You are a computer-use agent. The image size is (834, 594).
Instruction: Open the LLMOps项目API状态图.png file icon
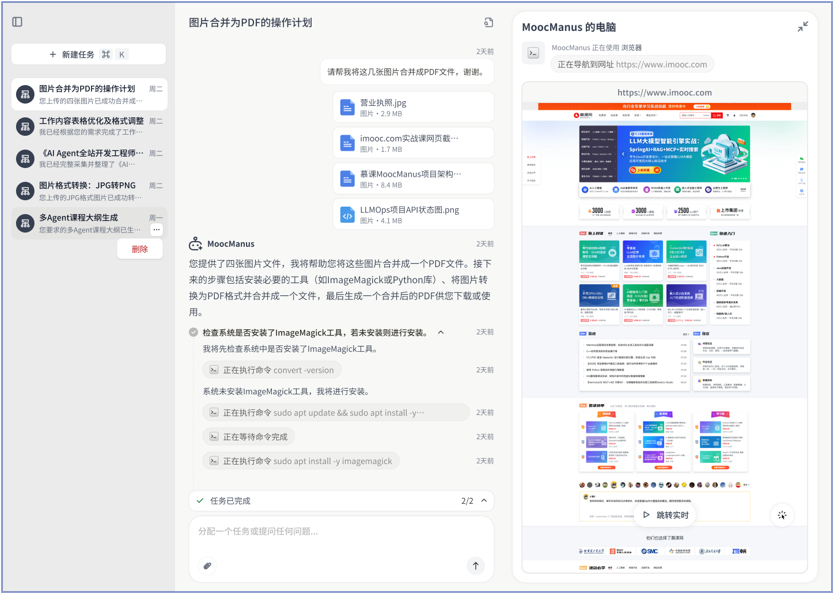(347, 215)
